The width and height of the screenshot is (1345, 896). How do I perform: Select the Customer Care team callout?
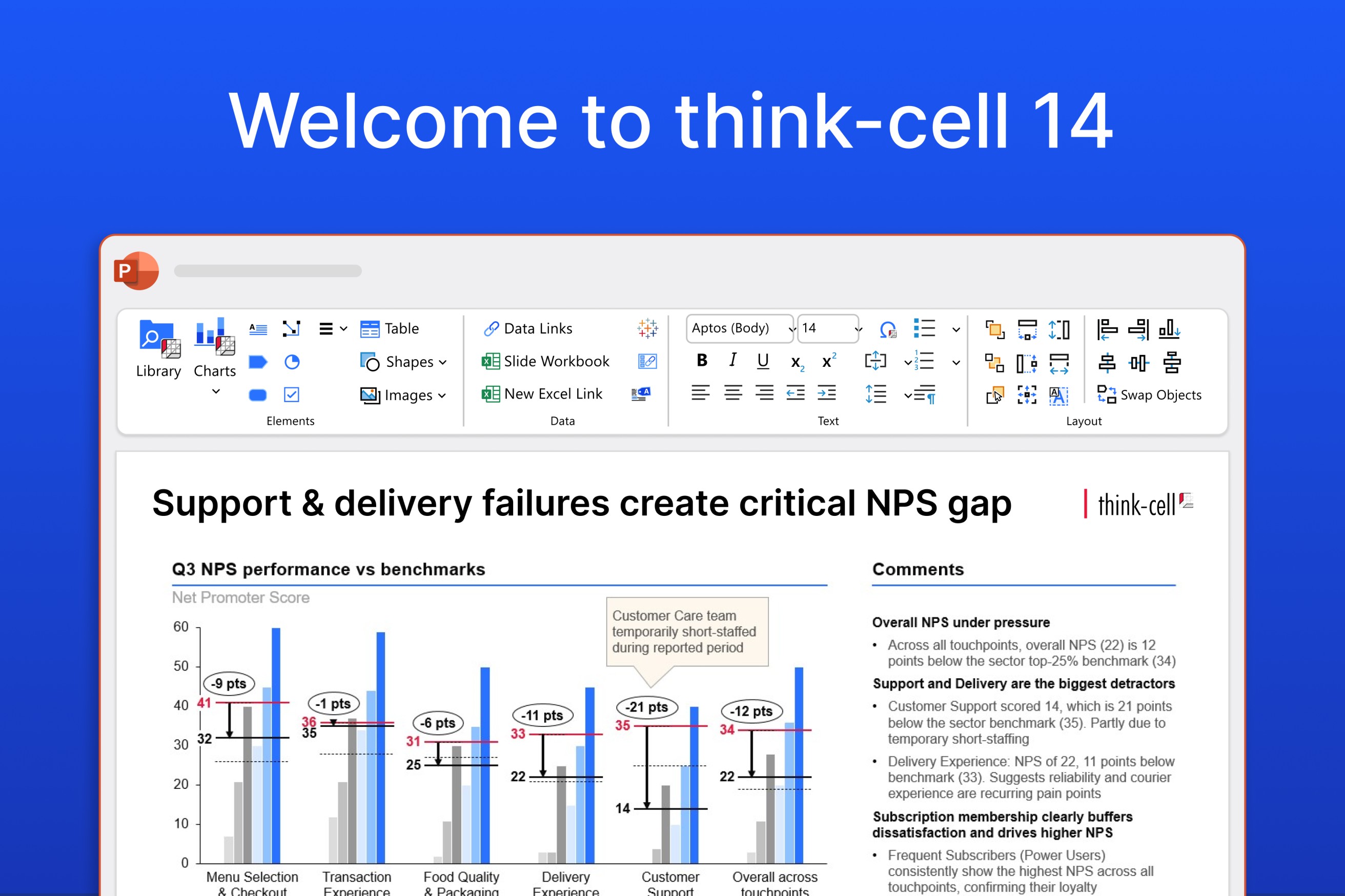click(x=687, y=632)
